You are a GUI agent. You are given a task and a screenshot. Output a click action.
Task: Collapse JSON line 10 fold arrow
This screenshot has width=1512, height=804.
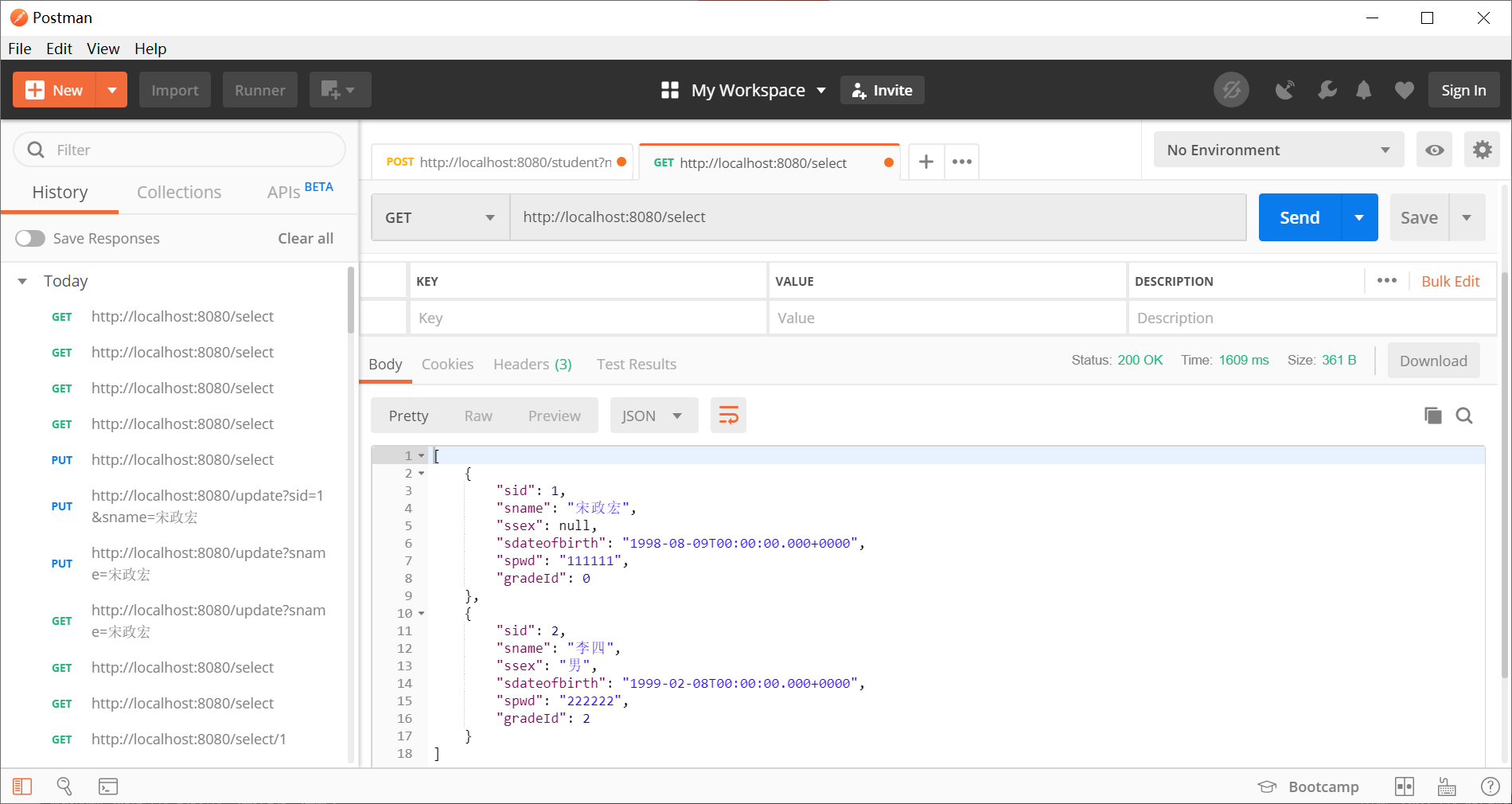pos(422,614)
